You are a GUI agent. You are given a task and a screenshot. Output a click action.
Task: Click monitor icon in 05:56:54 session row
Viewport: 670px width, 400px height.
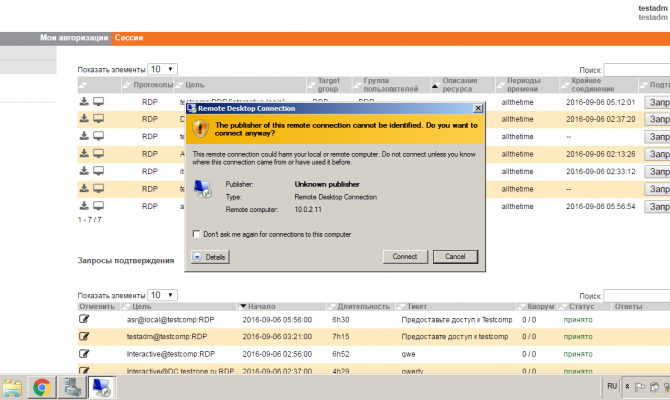click(98, 206)
